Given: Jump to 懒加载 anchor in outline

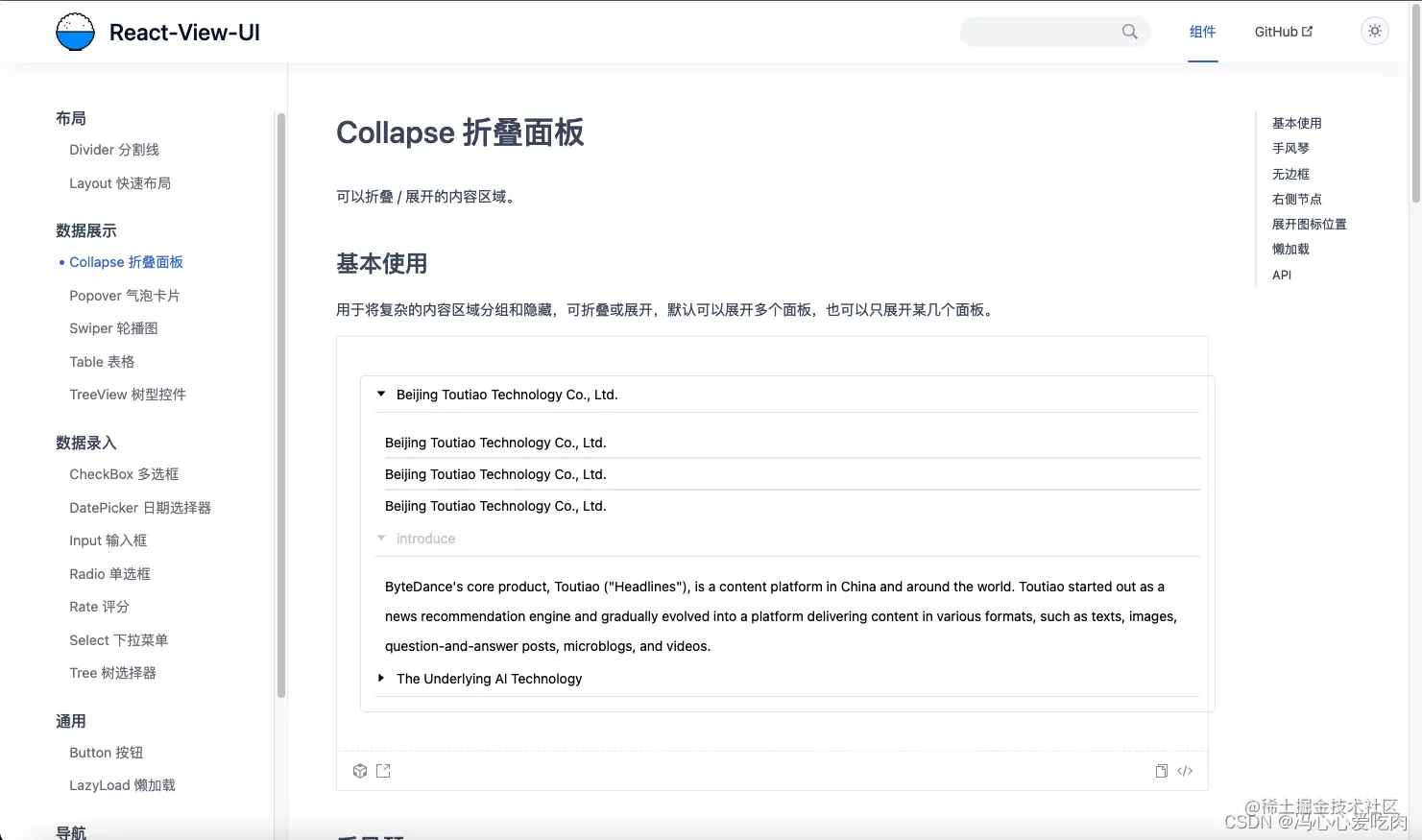Looking at the screenshot, I should 1290,249.
